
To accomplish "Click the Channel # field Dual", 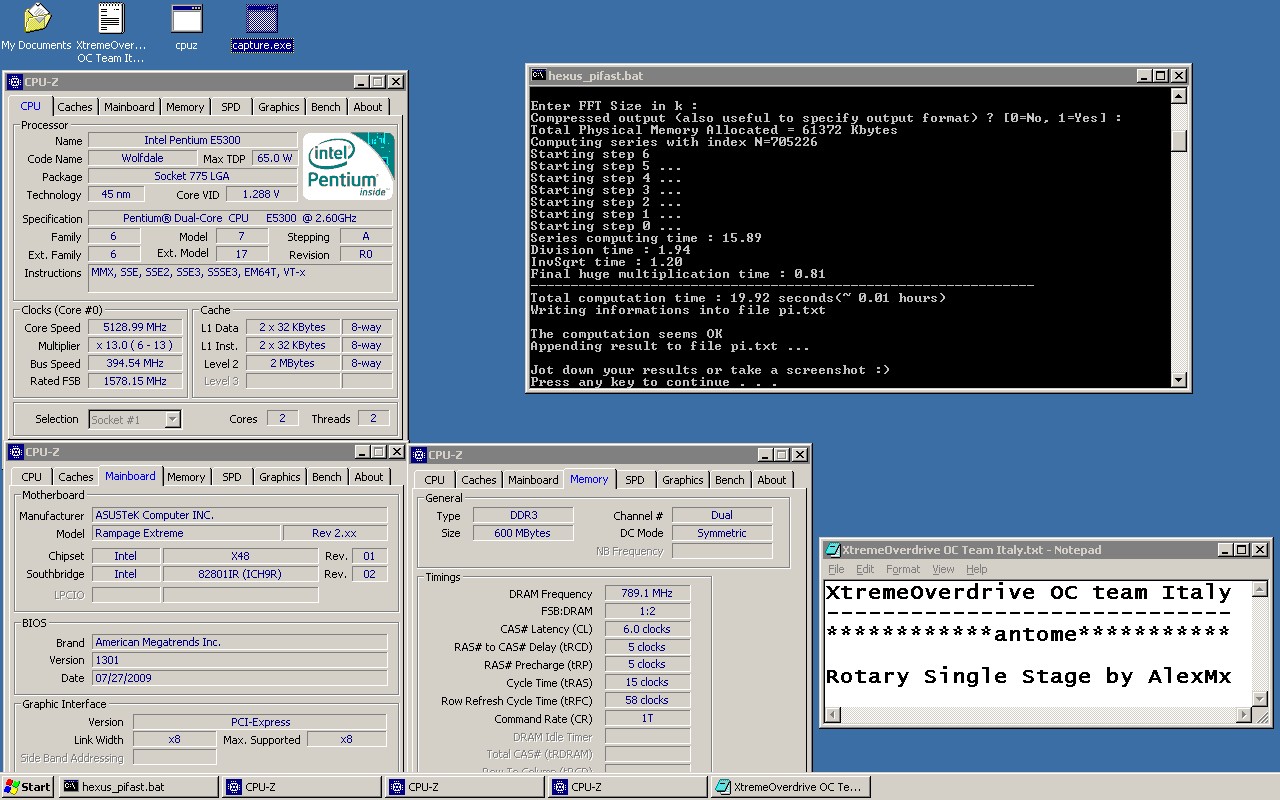I will [722, 515].
